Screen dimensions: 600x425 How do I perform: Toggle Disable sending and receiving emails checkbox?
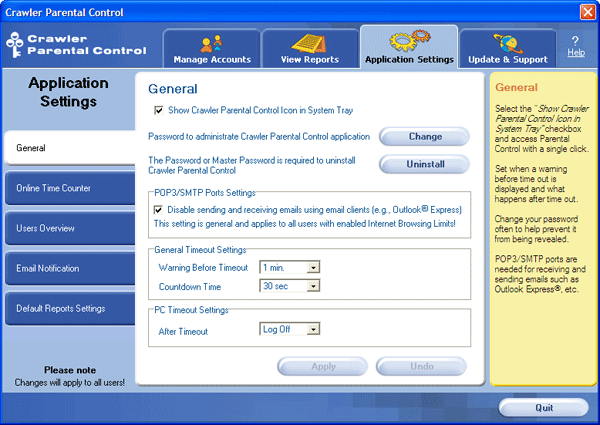(158, 210)
